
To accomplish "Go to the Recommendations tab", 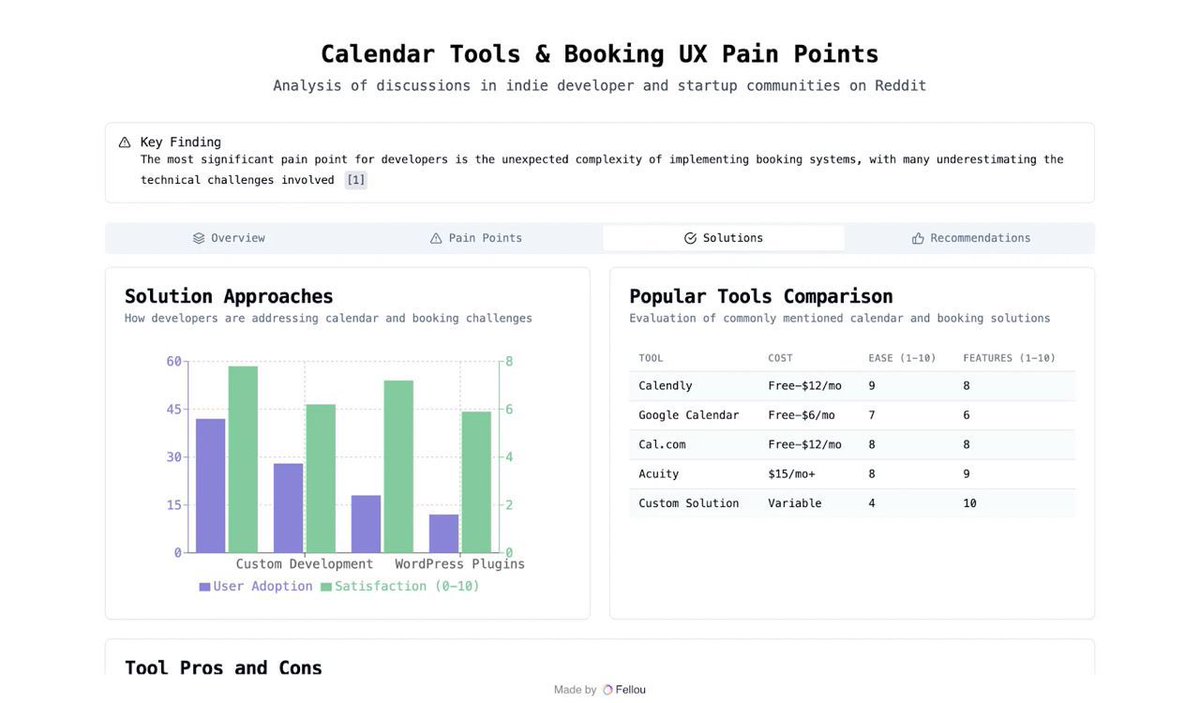I will coord(970,238).
